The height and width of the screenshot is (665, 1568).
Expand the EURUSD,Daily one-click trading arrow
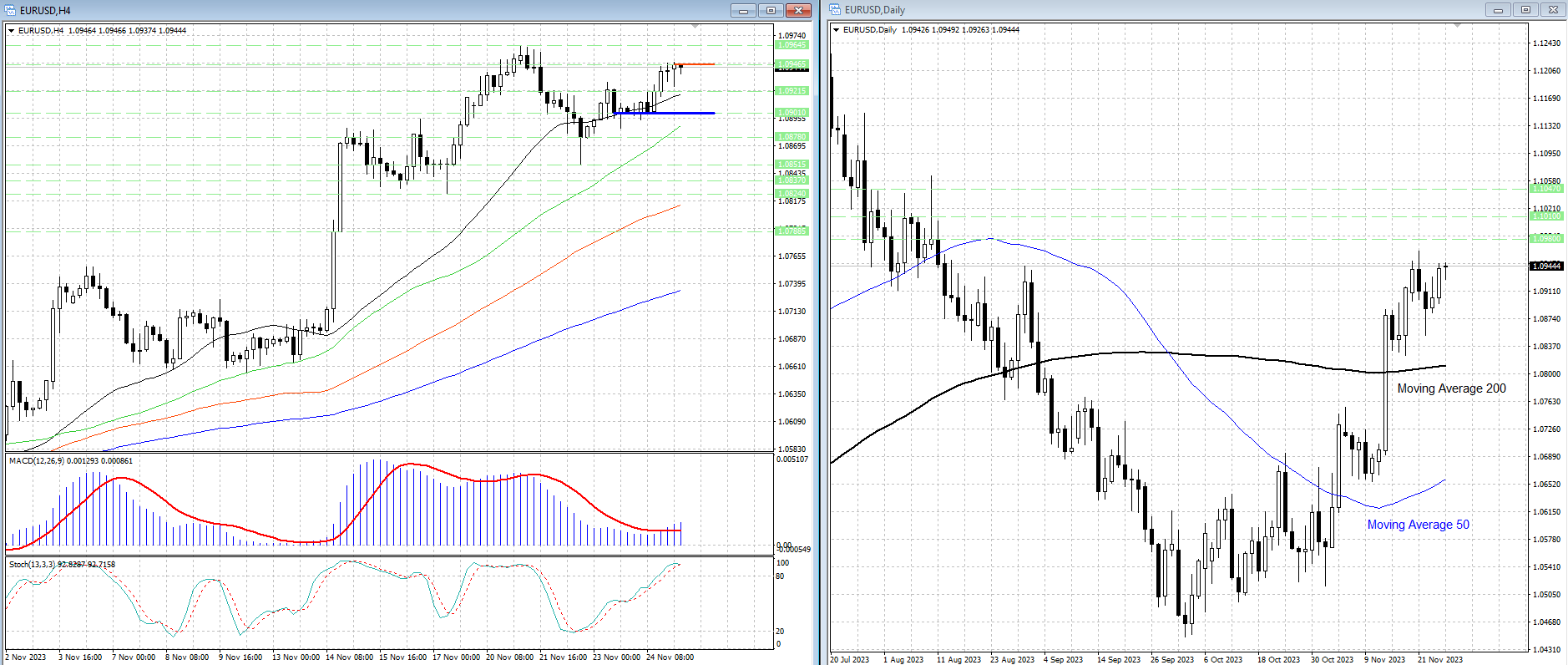pyautogui.click(x=837, y=30)
